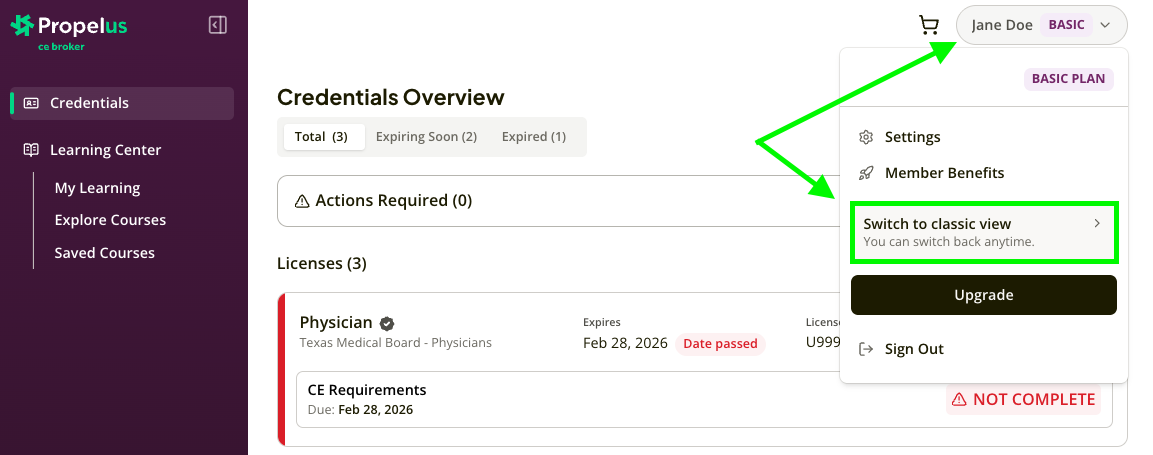Open the shopping cart
This screenshot has width=1153, height=455.
929,26
